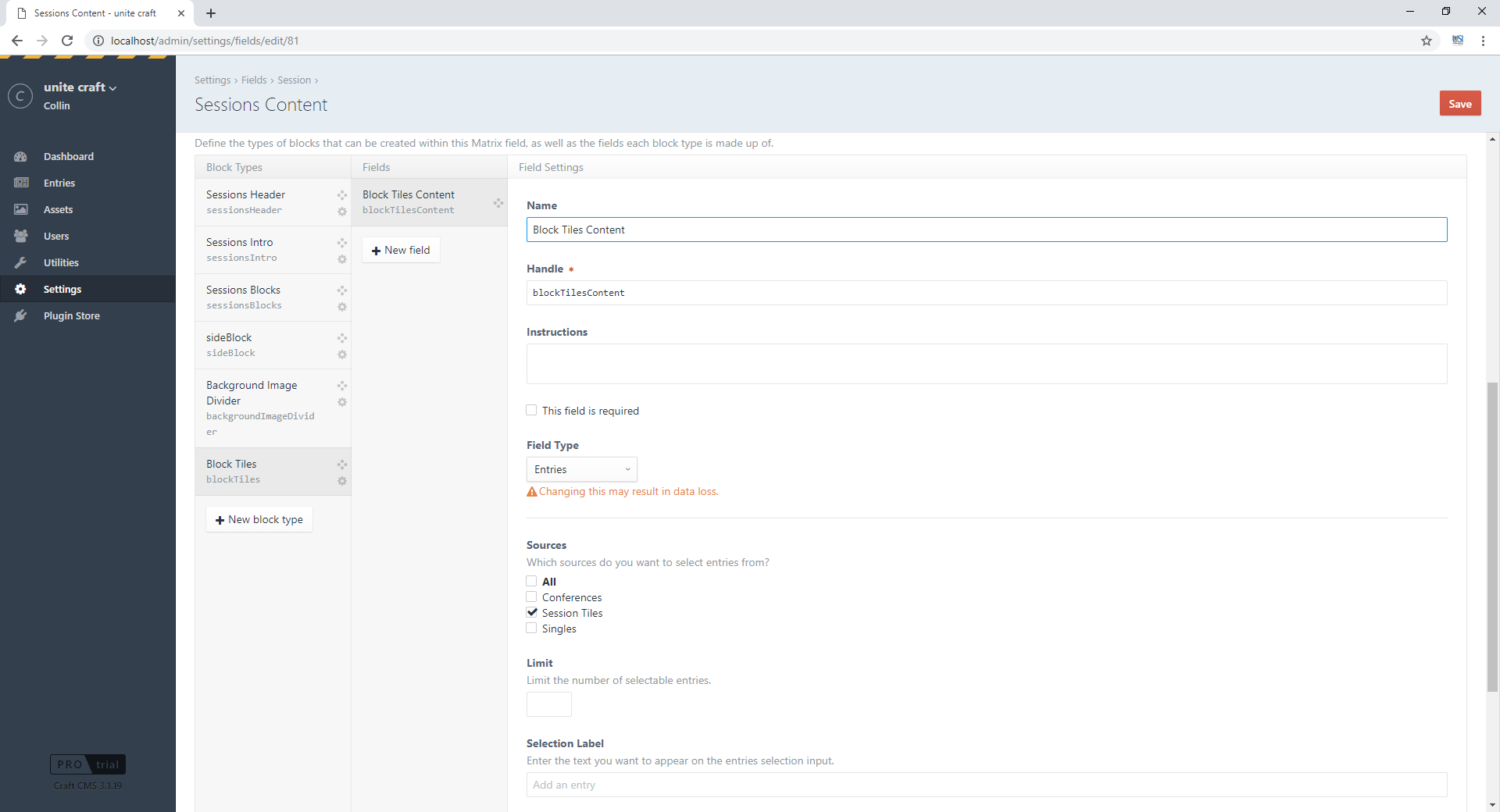Screen dimensions: 1500x812
Task: Click the Settings gear icon in sidebar
Action: point(20,289)
